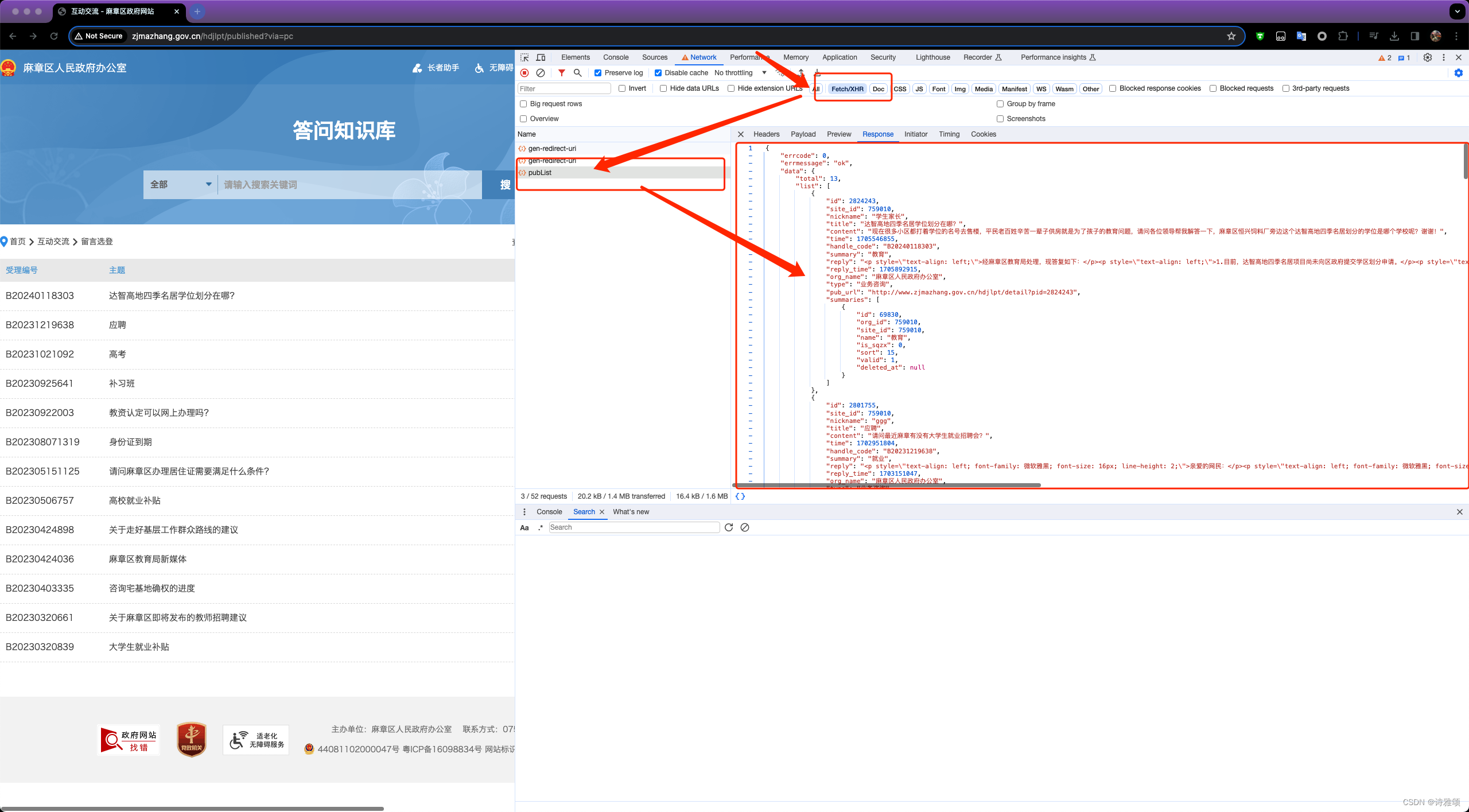The image size is (1469, 812).
Task: Click the network Filter input field
Action: (x=564, y=89)
